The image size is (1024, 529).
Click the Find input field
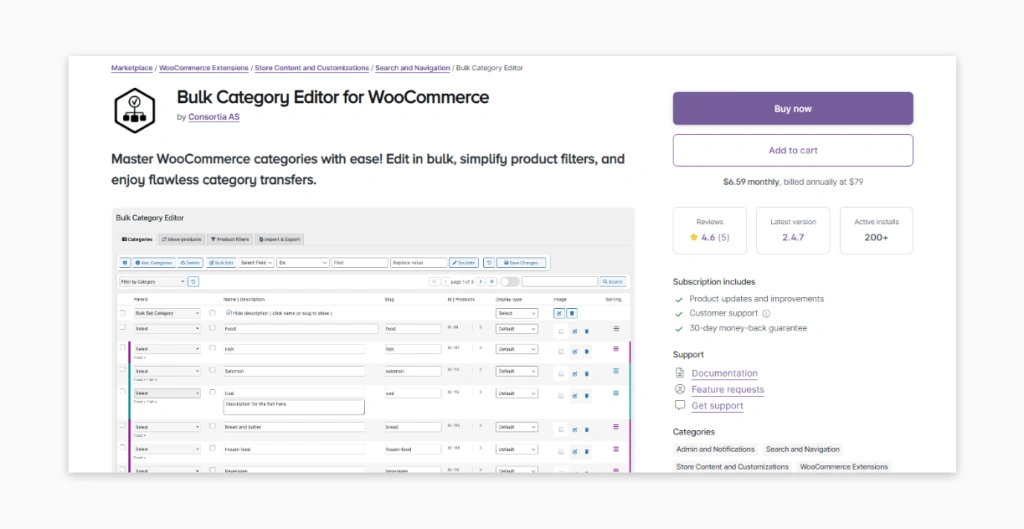360,263
